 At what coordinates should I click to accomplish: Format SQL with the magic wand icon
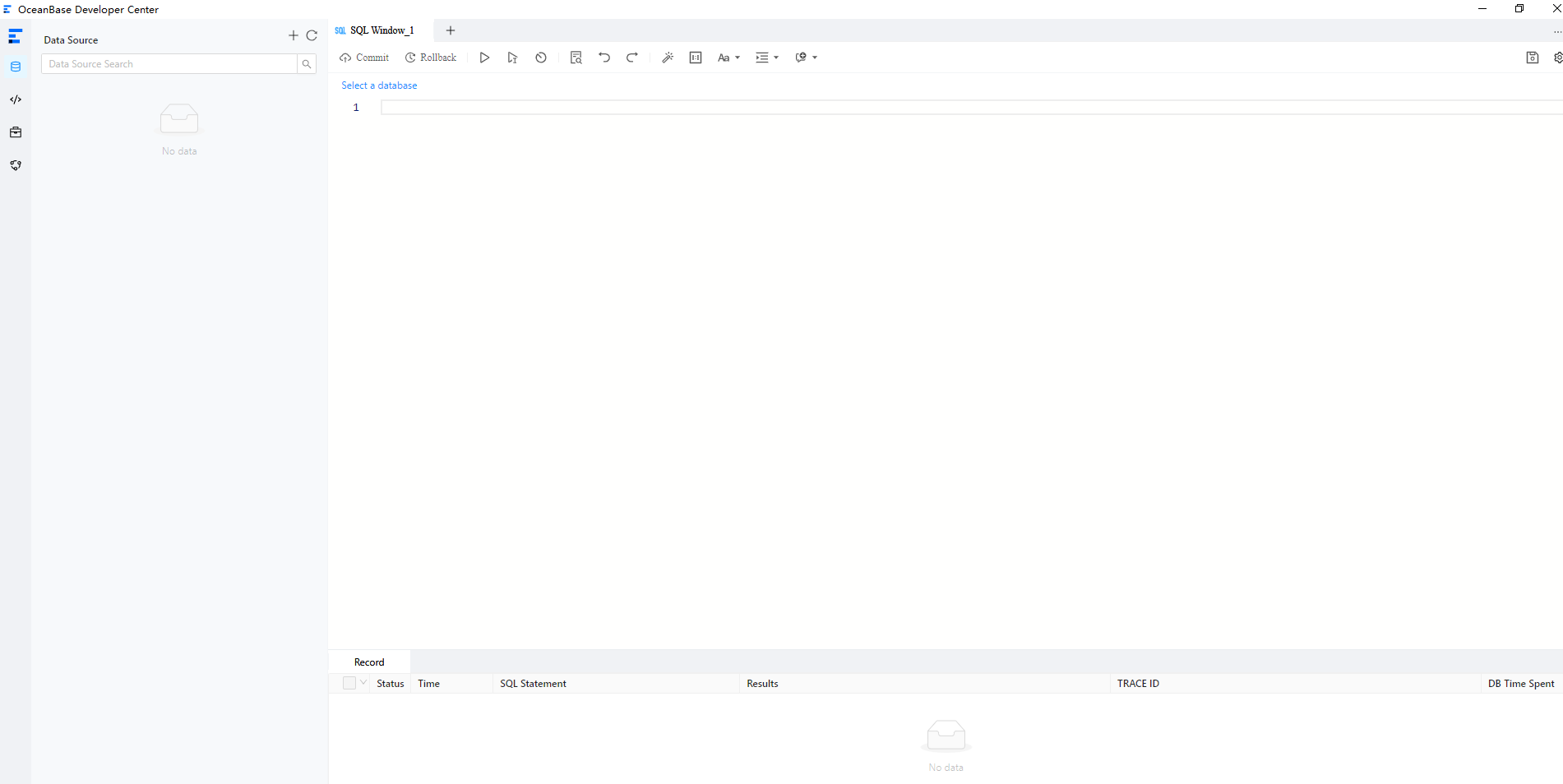pyautogui.click(x=668, y=58)
